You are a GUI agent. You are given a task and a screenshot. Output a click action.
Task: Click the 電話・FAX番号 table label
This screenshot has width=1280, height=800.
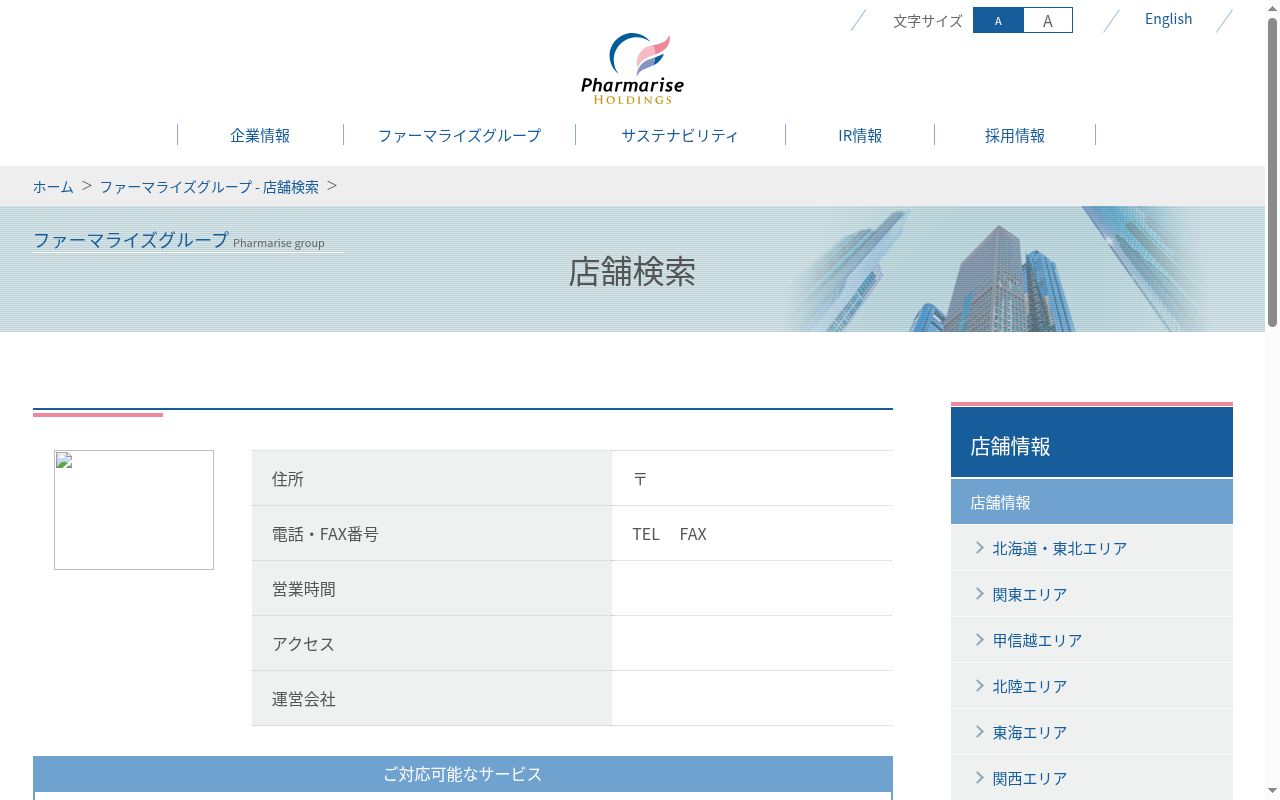tap(325, 534)
